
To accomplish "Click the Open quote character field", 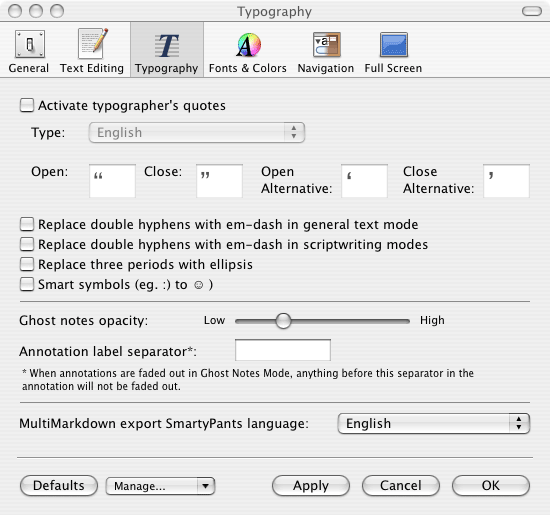I will pyautogui.click(x=112, y=181).
